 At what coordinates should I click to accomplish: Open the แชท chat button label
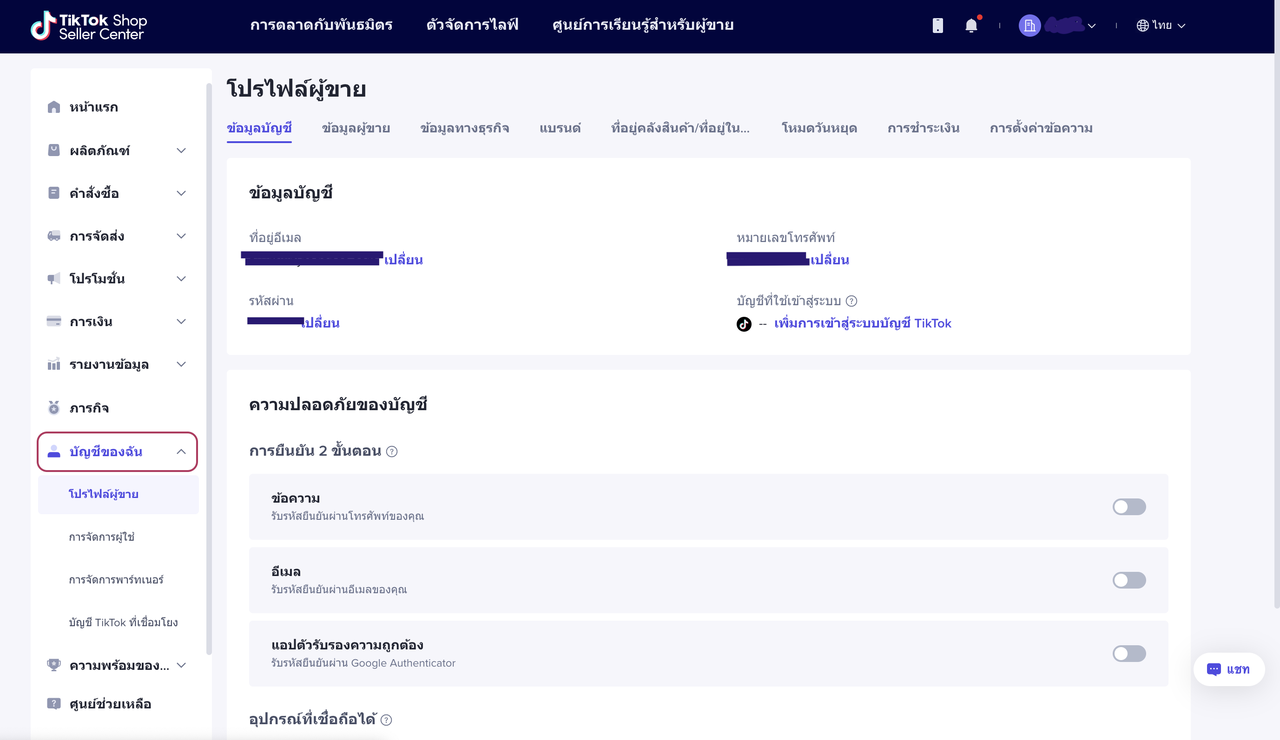pos(1238,670)
